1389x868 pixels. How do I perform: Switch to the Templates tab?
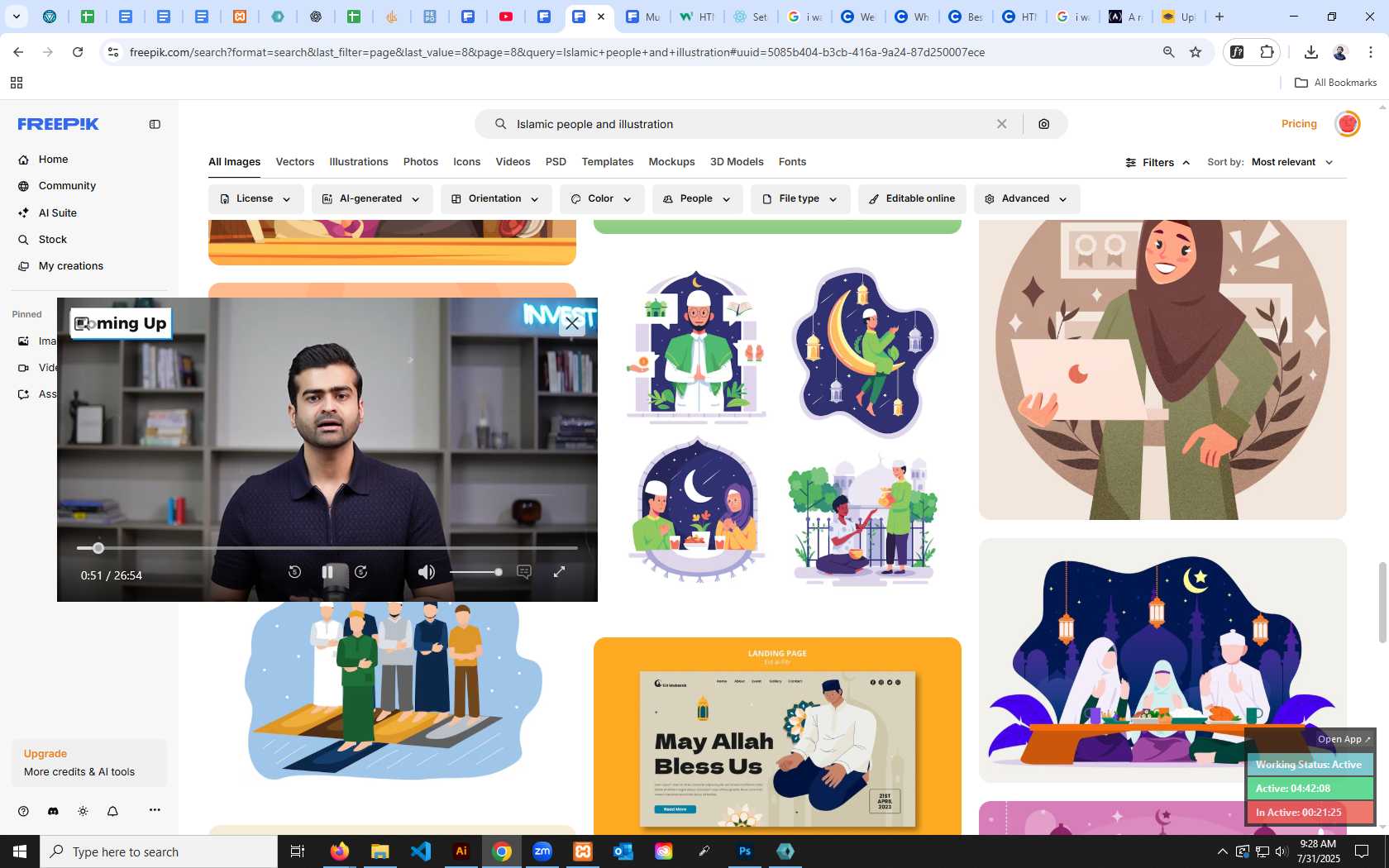607,162
